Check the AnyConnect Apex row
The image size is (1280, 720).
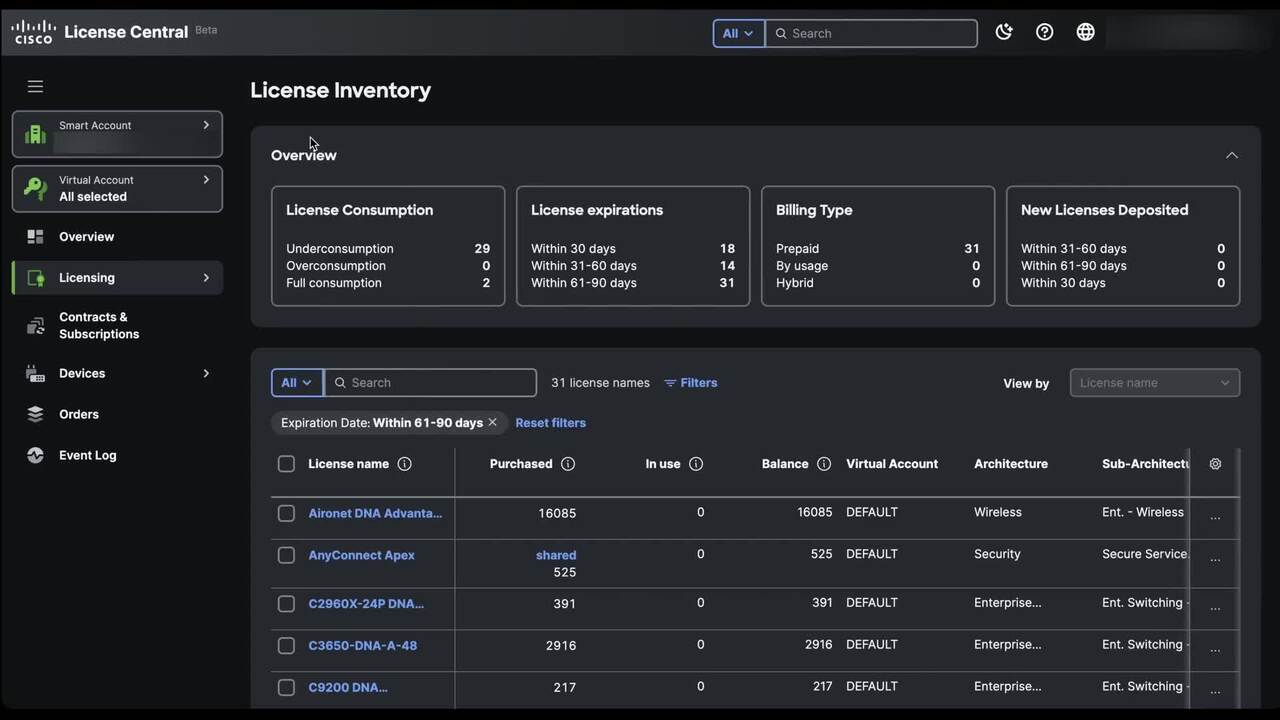(286, 555)
